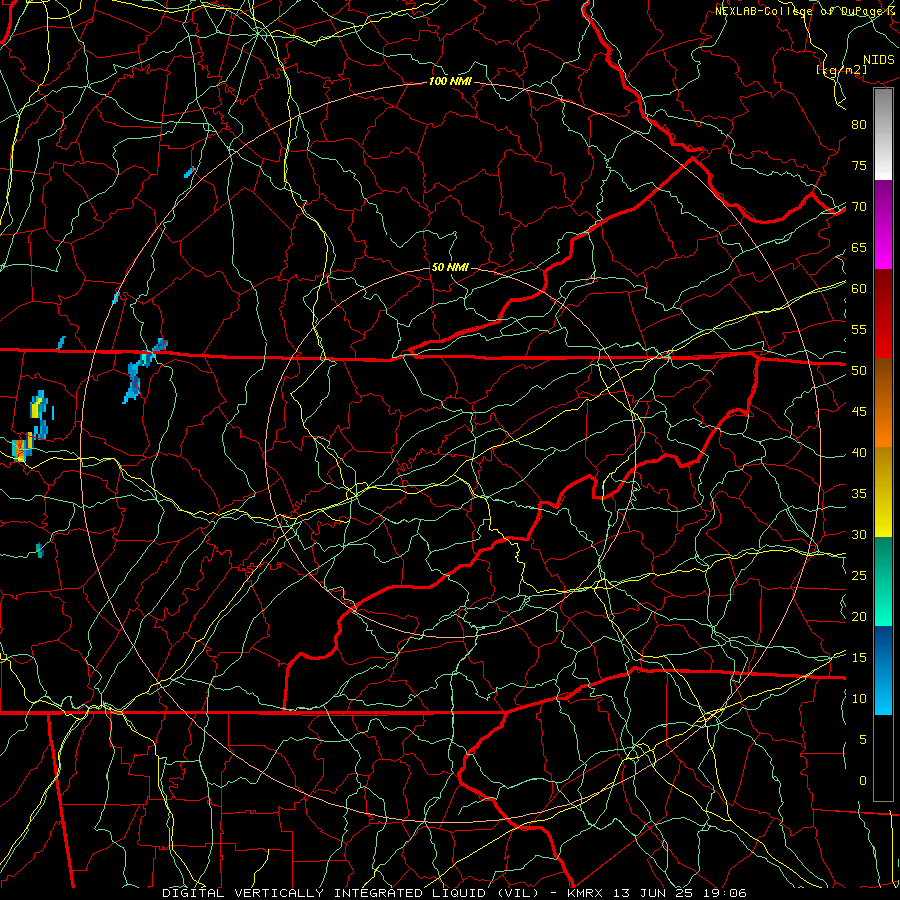Click the 25 value on the color scale
900x900 pixels.
point(859,576)
